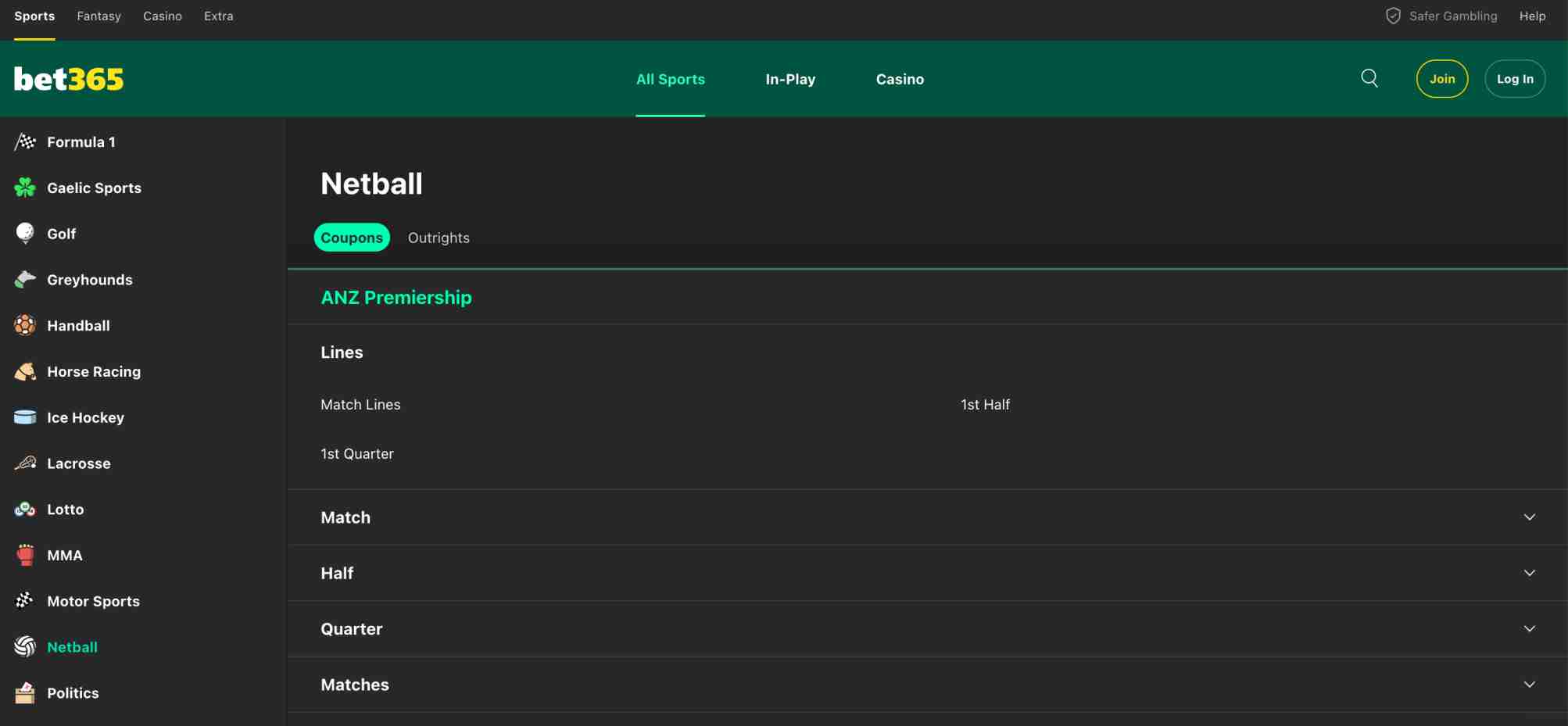Image resolution: width=1568 pixels, height=726 pixels.
Task: Switch to the Outrights tab
Action: [x=439, y=238]
